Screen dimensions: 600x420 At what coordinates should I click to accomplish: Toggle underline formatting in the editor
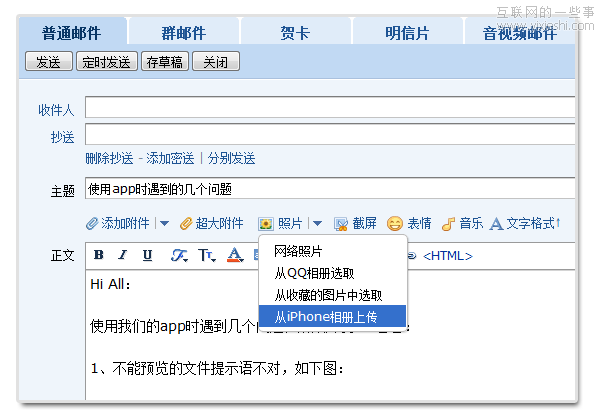(x=147, y=255)
